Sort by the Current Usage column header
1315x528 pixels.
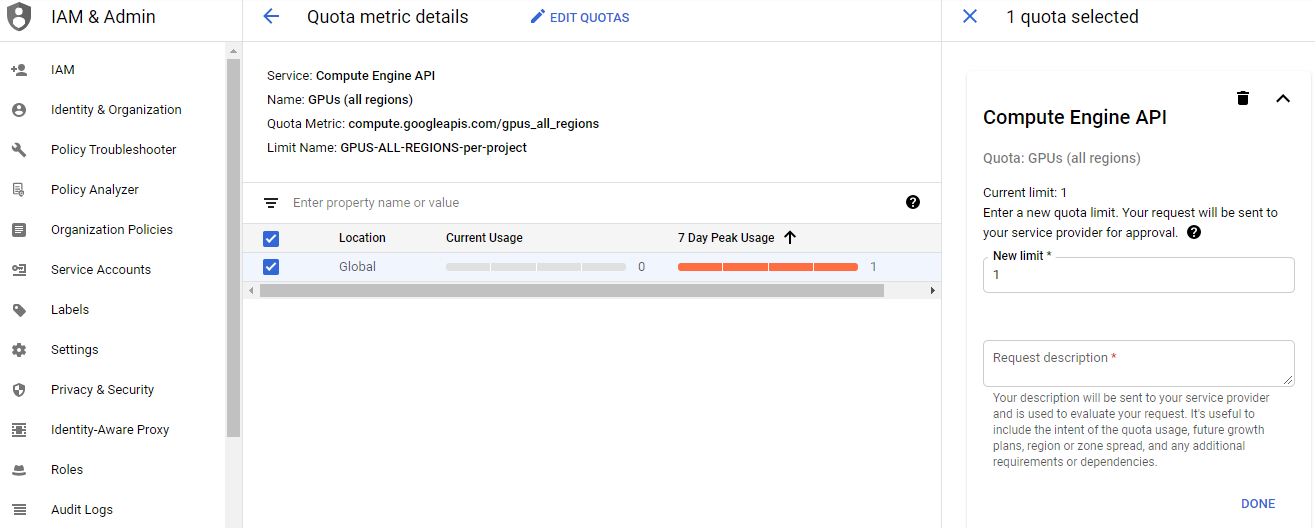click(x=484, y=238)
